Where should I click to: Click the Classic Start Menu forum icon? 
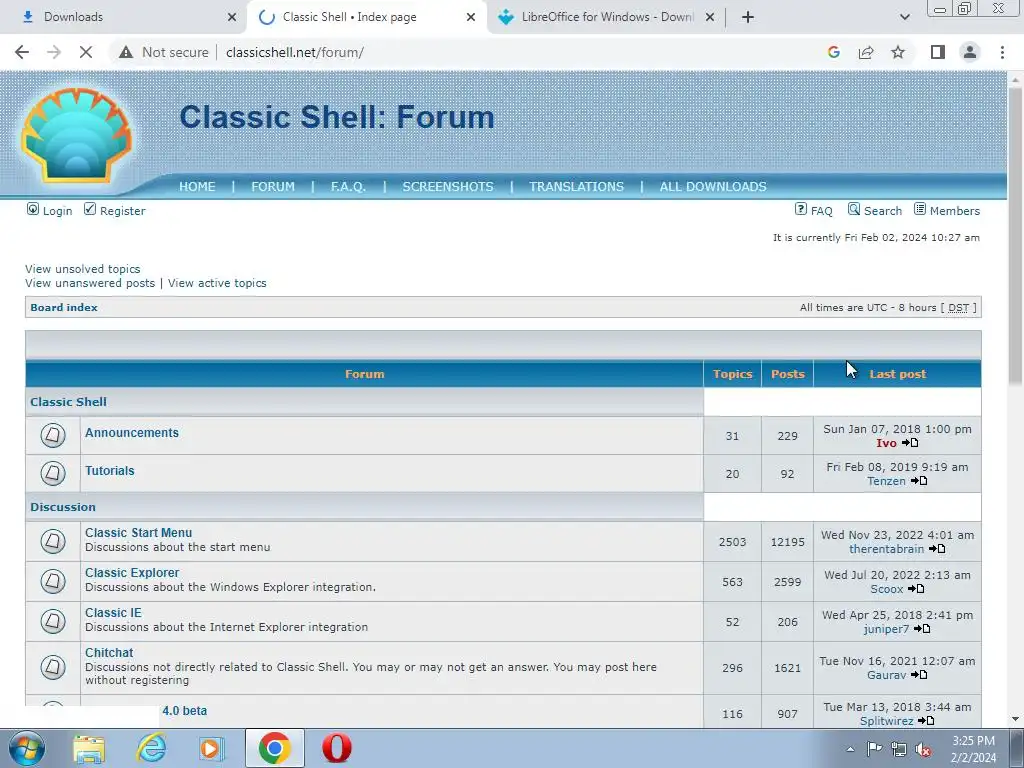click(53, 541)
